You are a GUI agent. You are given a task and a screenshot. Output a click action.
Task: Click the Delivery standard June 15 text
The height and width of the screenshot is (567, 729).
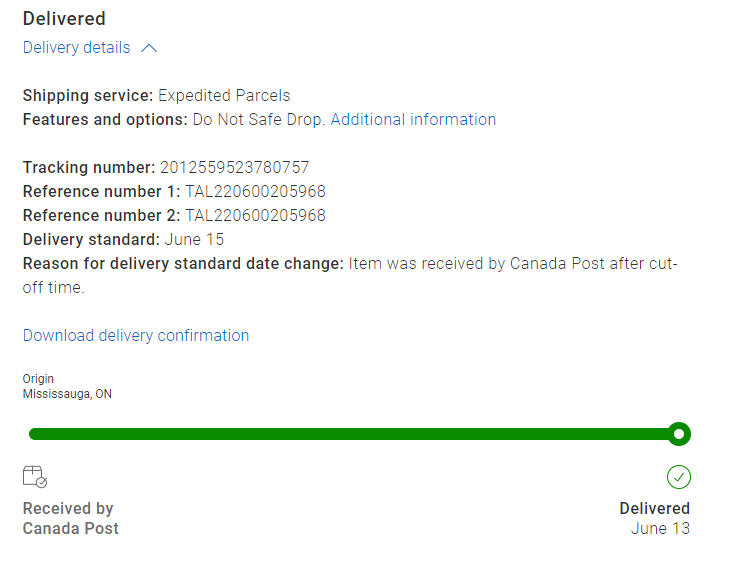193,240
